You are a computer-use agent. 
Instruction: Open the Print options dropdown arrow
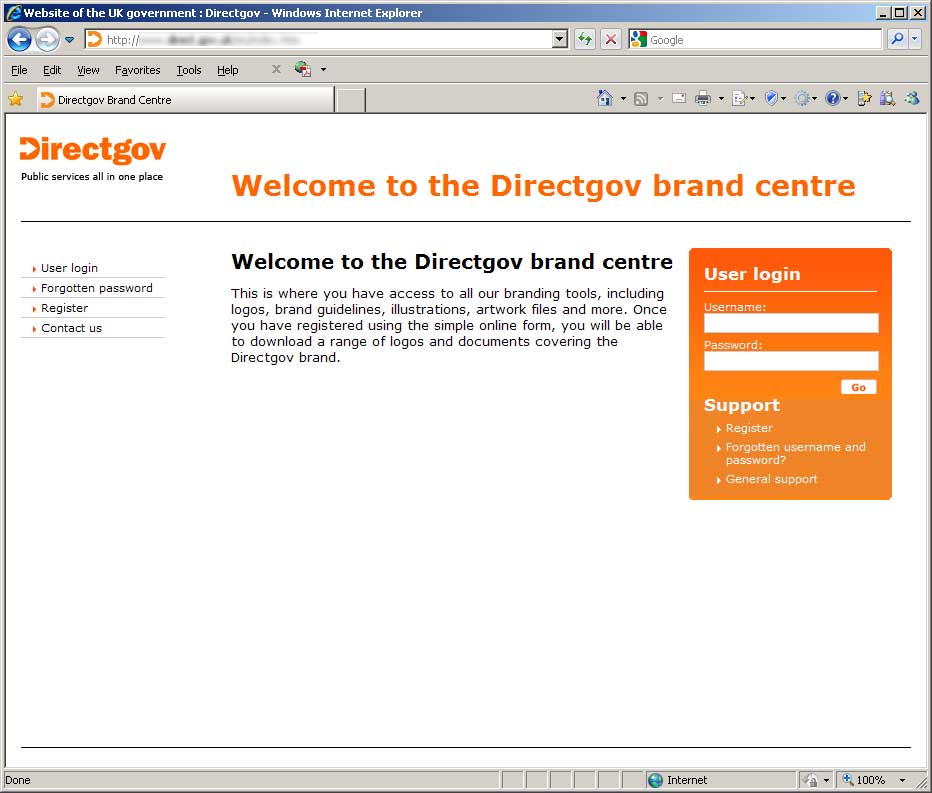pos(721,99)
